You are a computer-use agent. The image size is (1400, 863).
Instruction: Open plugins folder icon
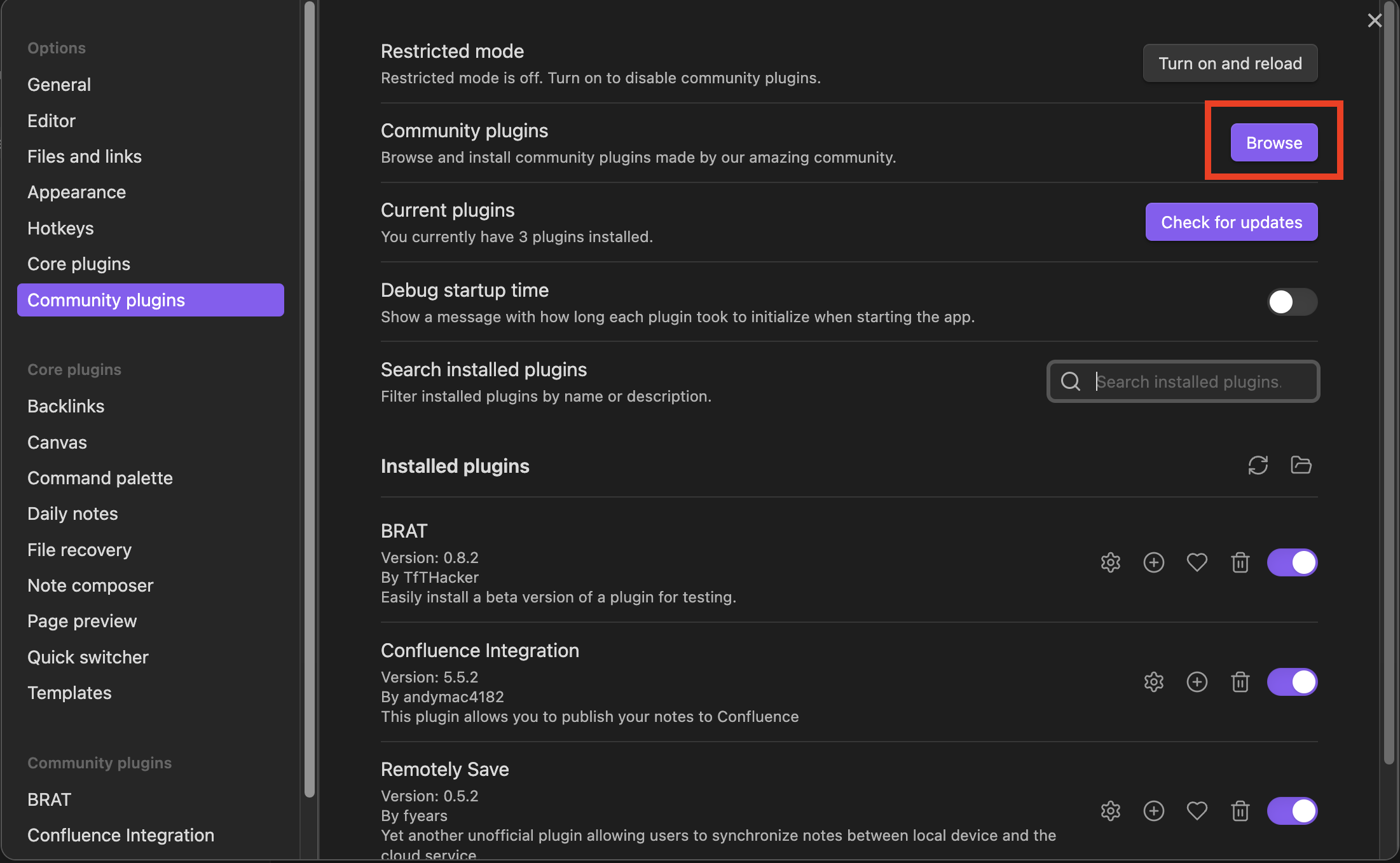click(1301, 465)
